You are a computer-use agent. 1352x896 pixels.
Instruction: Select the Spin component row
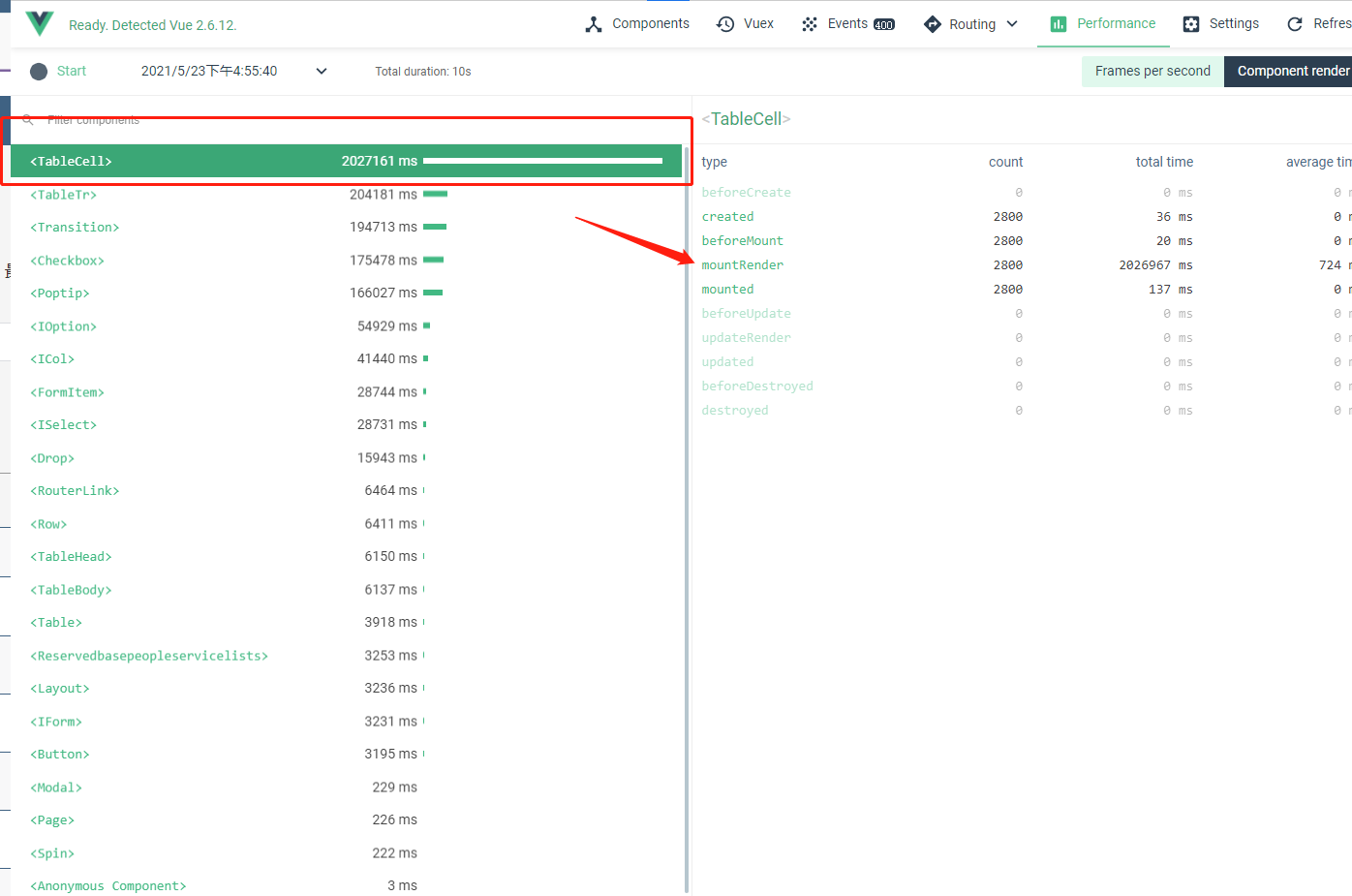[346, 853]
